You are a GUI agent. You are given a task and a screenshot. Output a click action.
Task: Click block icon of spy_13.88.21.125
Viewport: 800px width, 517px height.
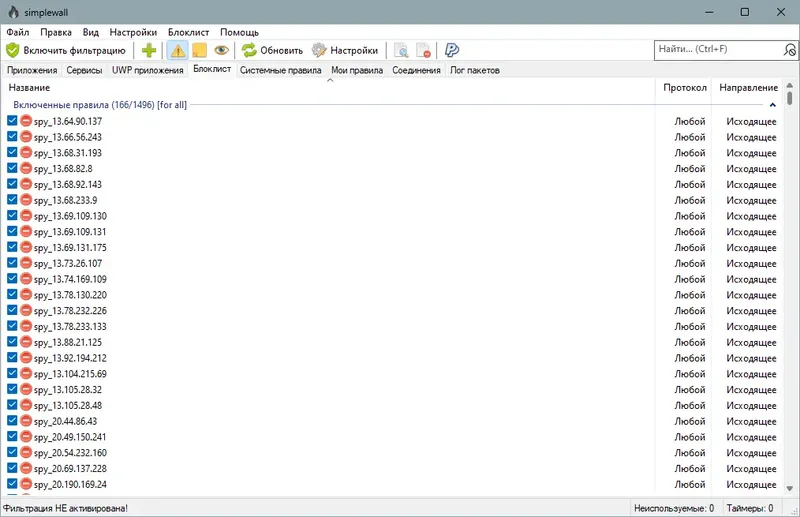tap(26, 342)
